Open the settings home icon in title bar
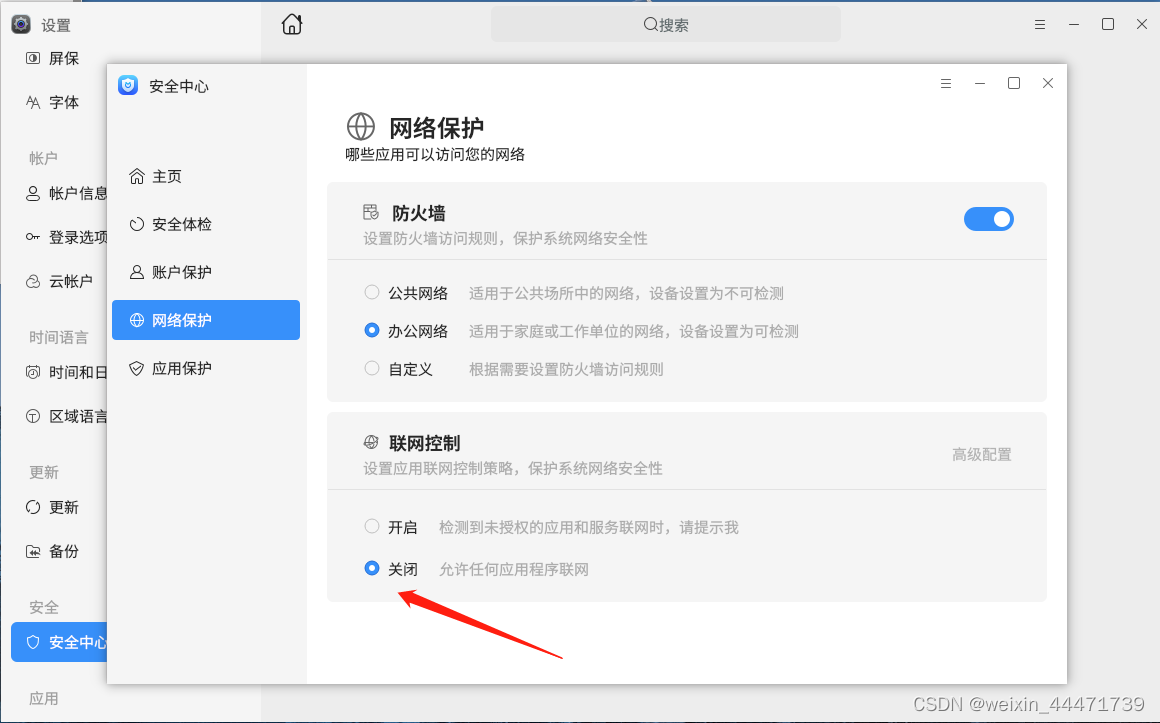 [291, 23]
